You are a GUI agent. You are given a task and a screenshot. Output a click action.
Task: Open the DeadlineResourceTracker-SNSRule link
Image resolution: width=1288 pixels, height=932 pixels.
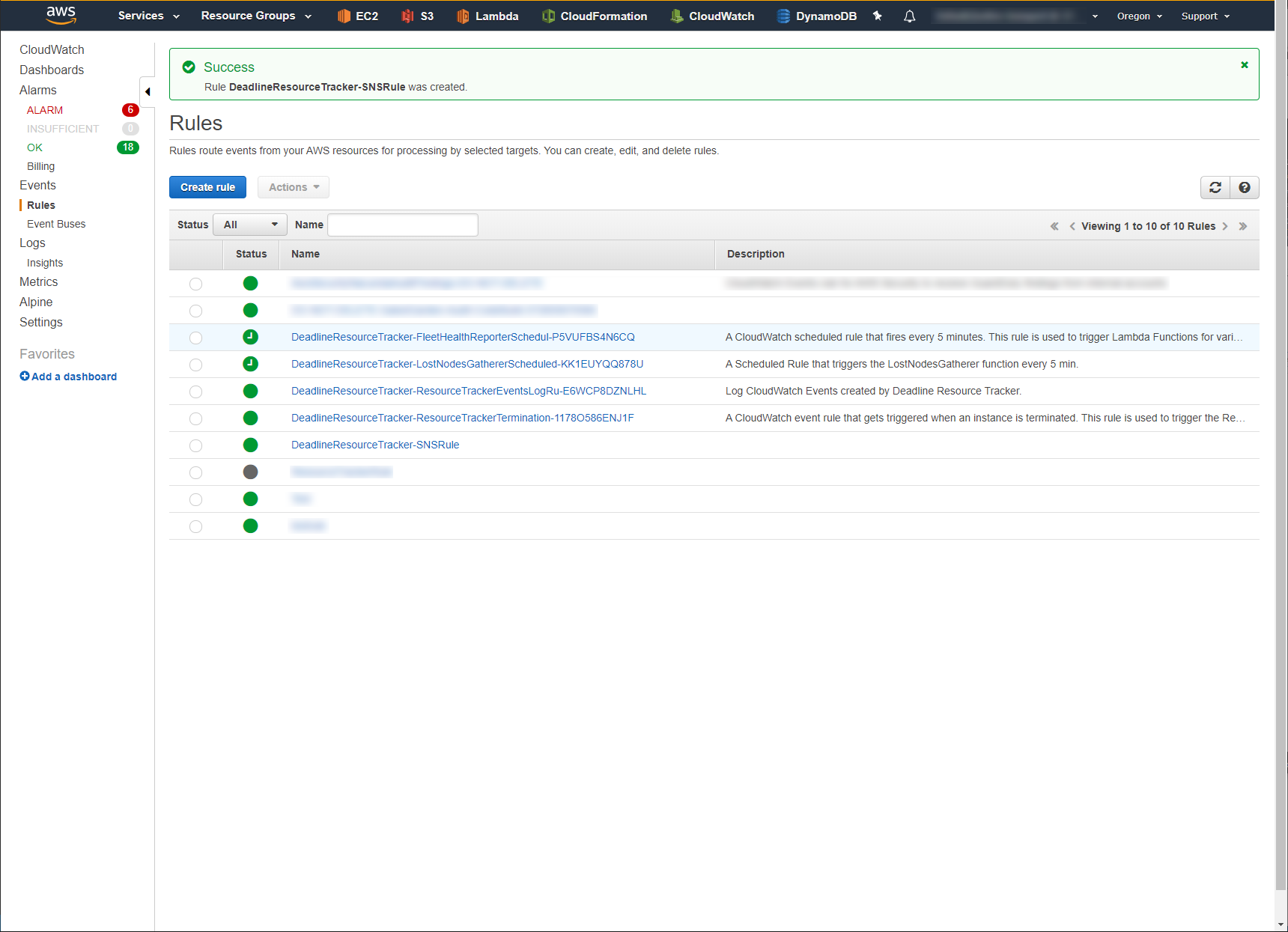(375, 445)
